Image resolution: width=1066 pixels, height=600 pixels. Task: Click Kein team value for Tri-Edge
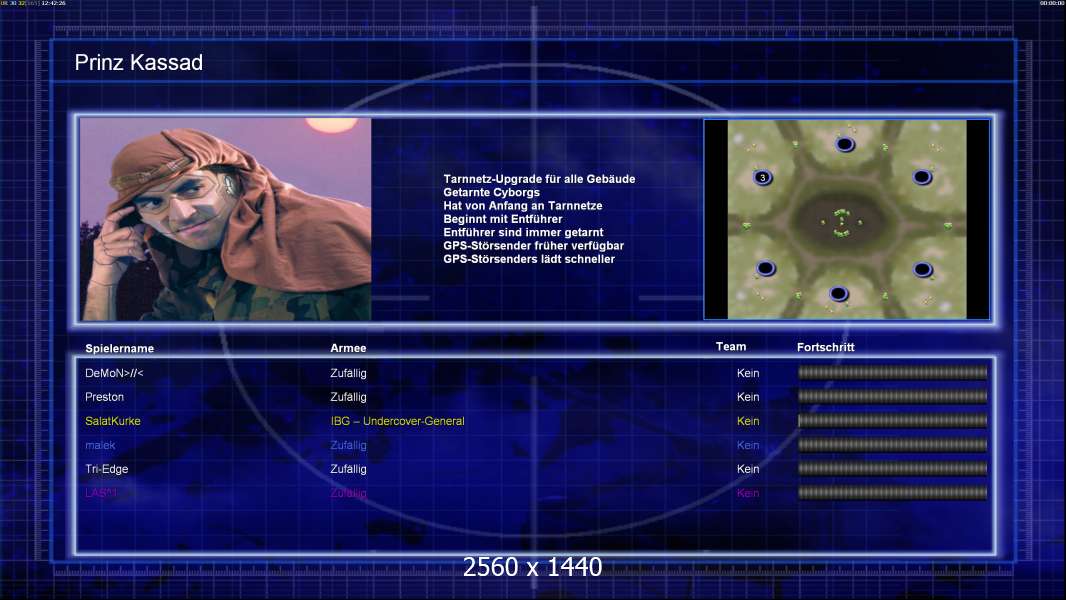click(x=748, y=469)
